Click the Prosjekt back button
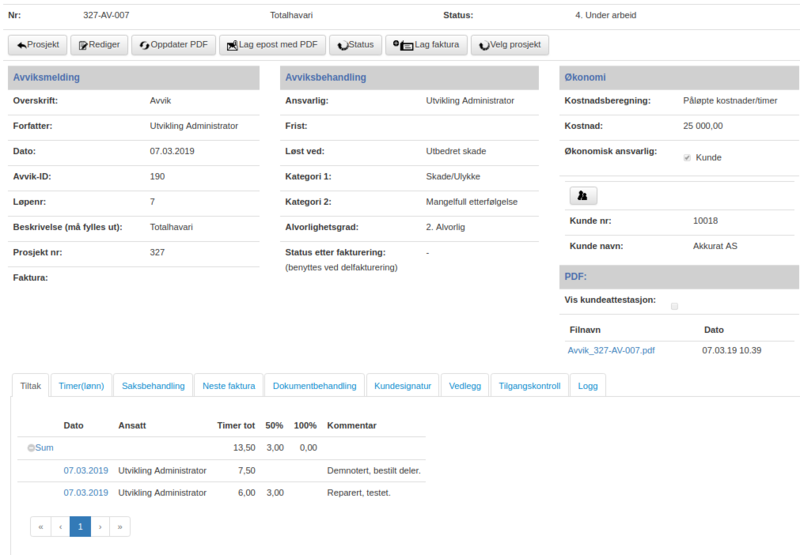Viewport: 800px width, 555px height. (x=37, y=45)
